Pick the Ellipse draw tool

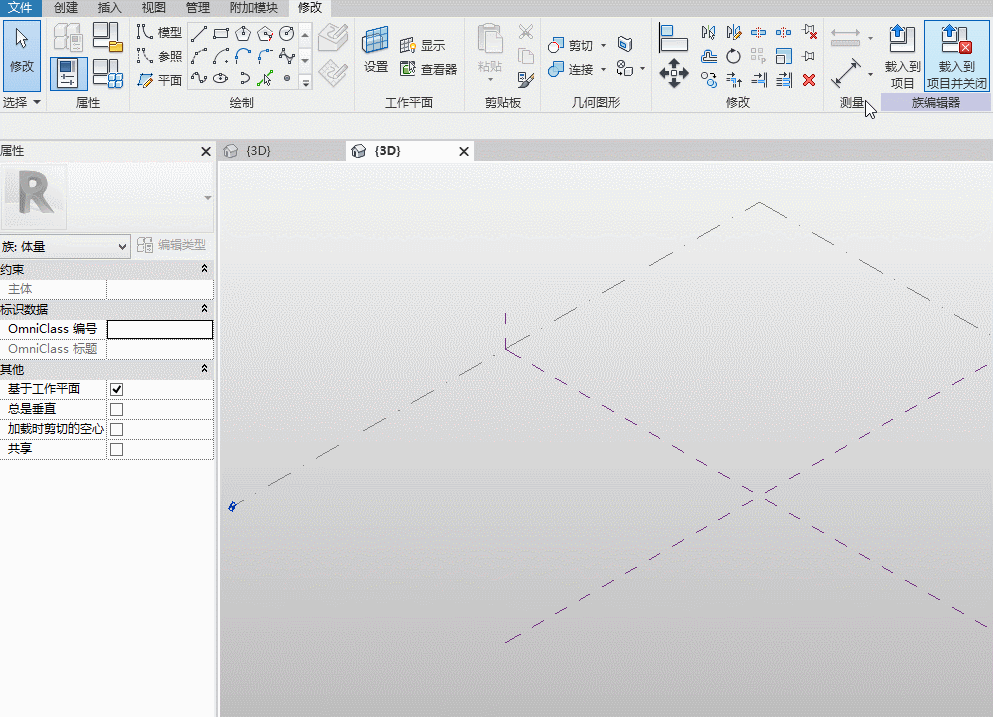(221, 79)
